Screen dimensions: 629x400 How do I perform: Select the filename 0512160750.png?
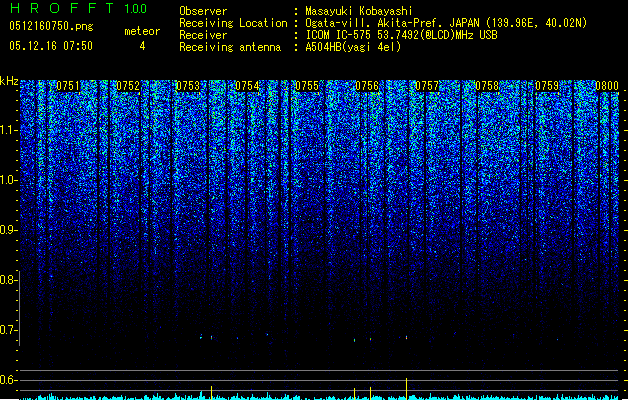[51, 27]
